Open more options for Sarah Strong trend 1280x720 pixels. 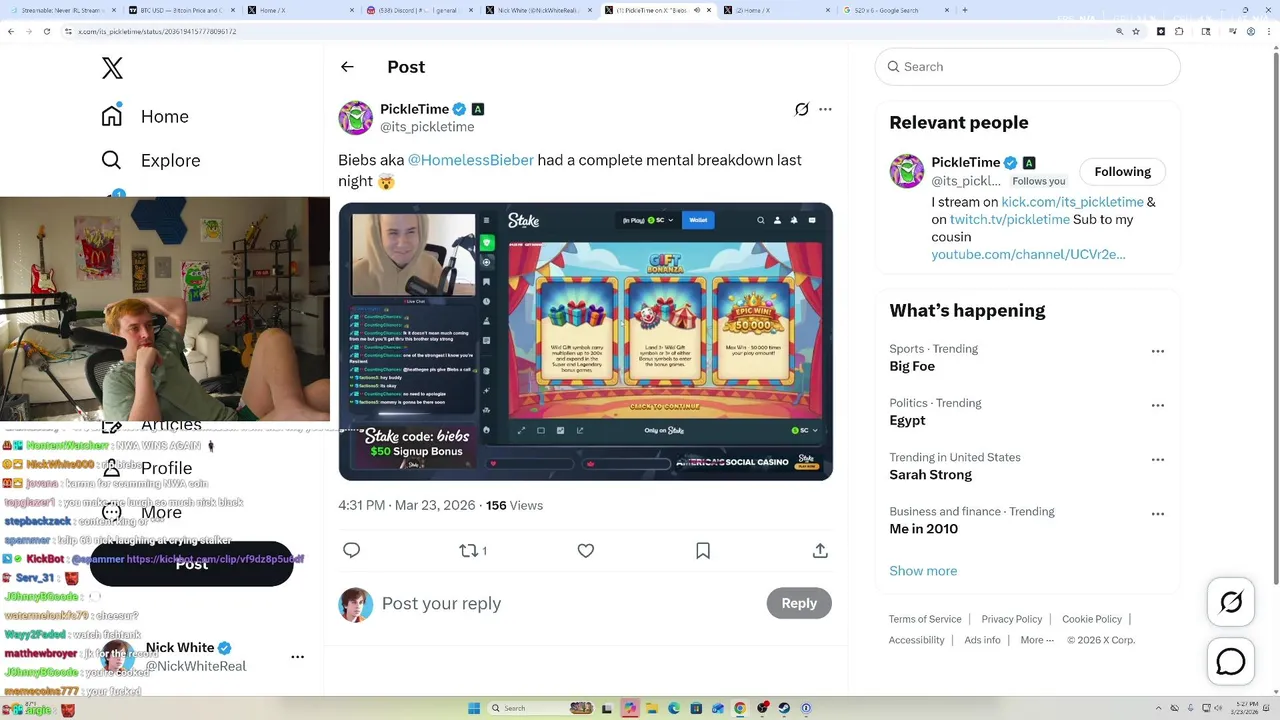click(x=1158, y=459)
